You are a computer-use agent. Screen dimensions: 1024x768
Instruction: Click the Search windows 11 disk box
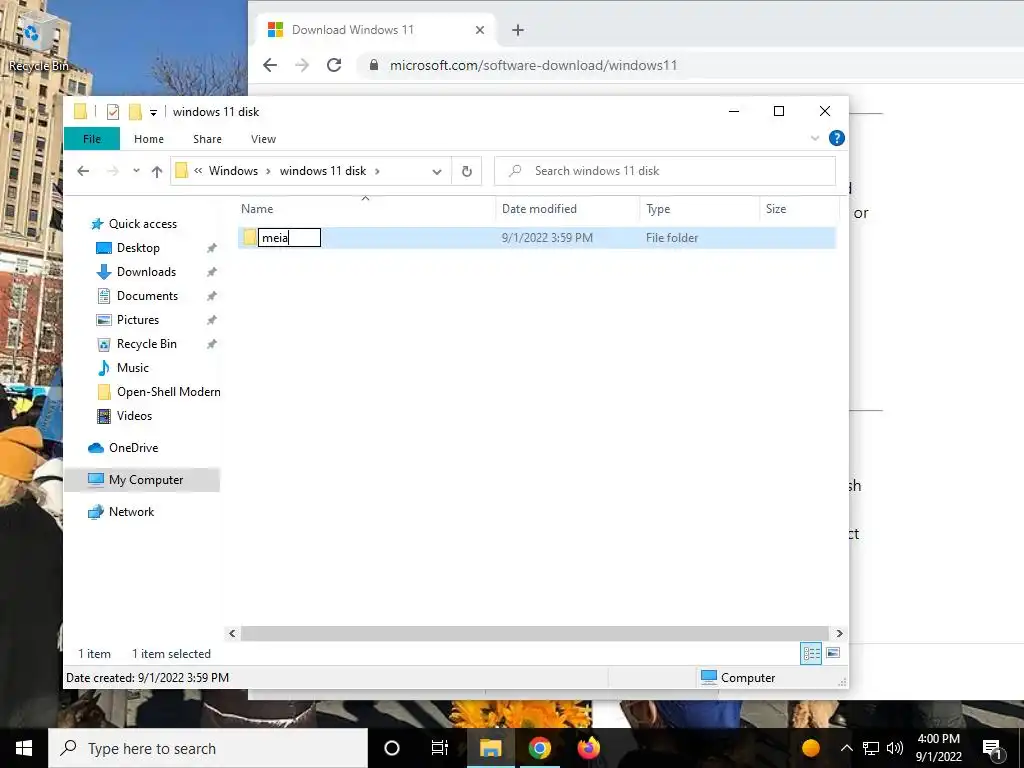pyautogui.click(x=665, y=170)
